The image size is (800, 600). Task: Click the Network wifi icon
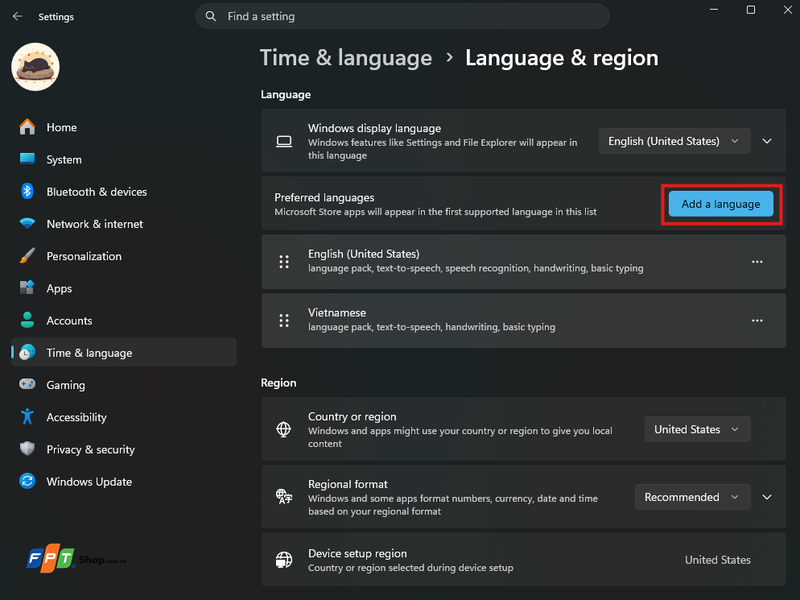(x=27, y=223)
